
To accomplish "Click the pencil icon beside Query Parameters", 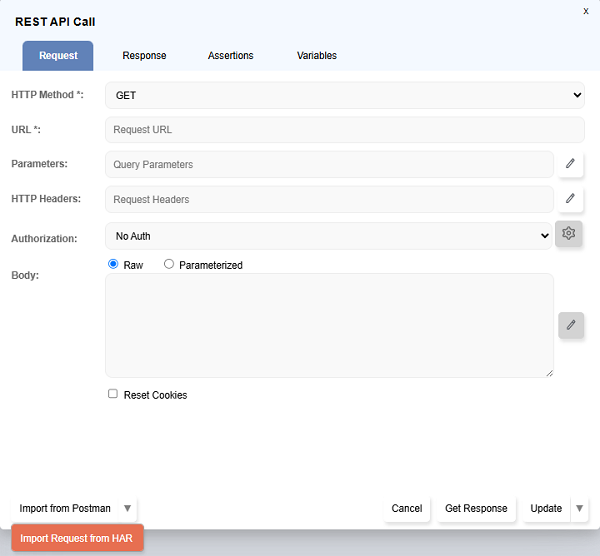I will 570,164.
